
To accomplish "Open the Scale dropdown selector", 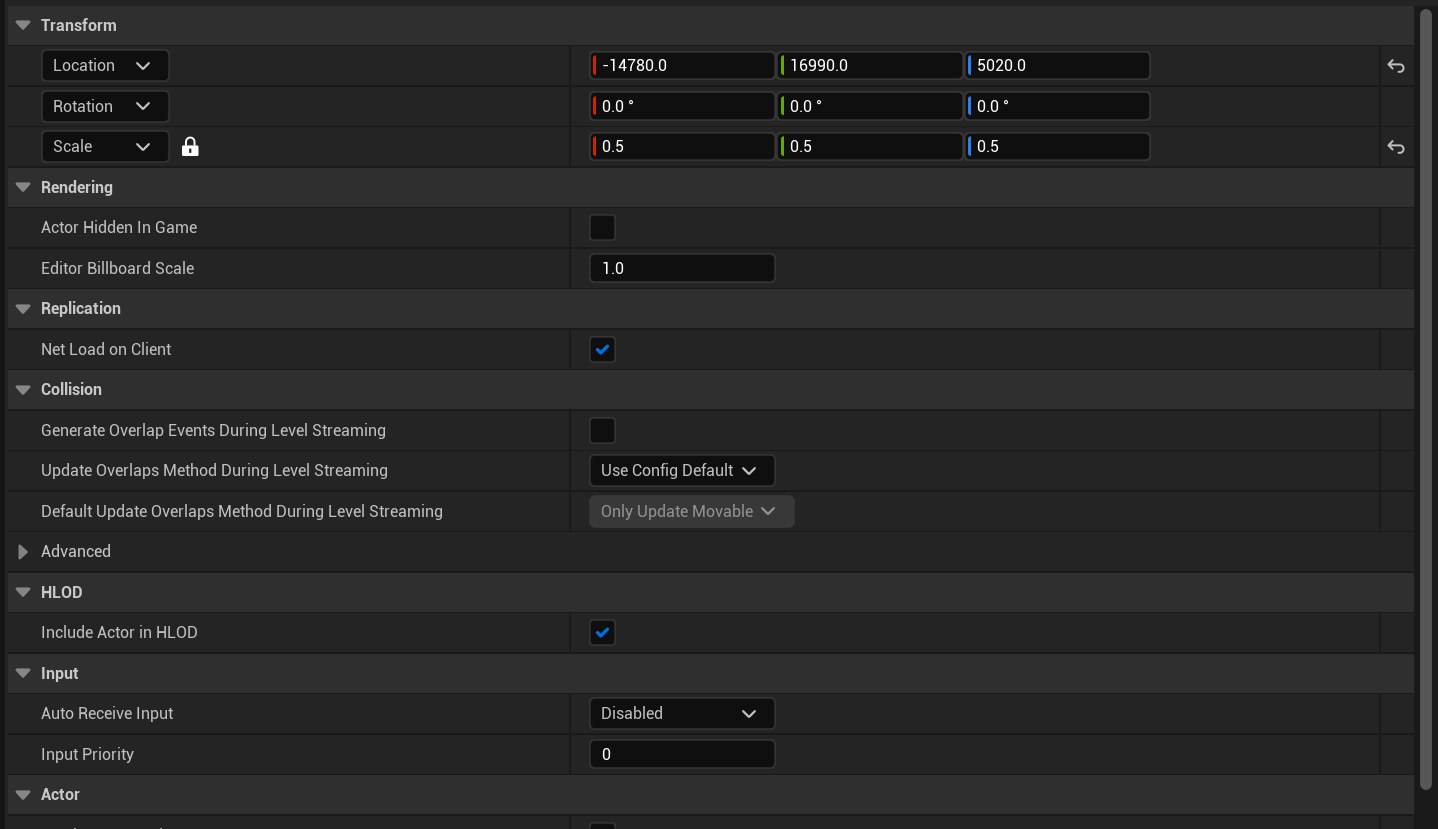I will pos(105,146).
